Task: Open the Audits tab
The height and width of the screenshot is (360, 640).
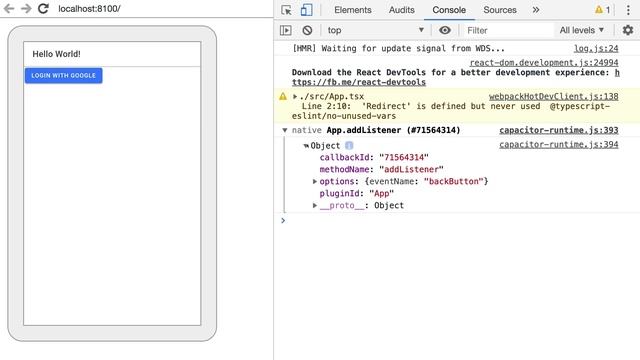Action: pyautogui.click(x=402, y=10)
